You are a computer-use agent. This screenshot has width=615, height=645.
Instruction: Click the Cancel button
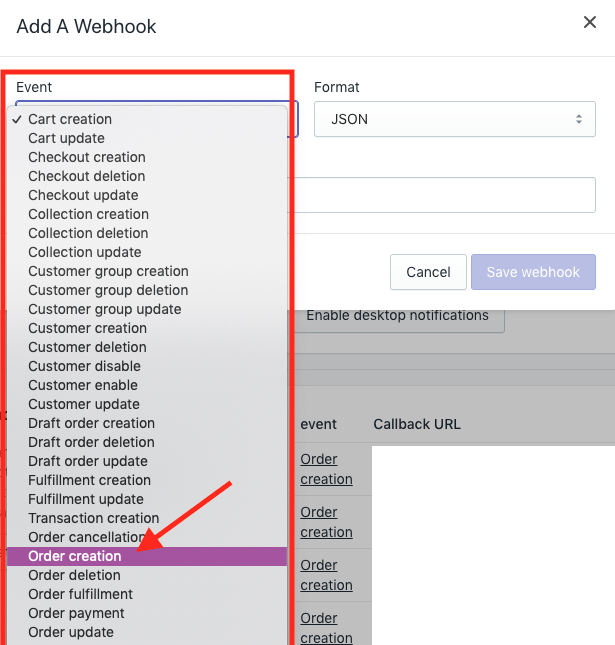[x=428, y=272]
